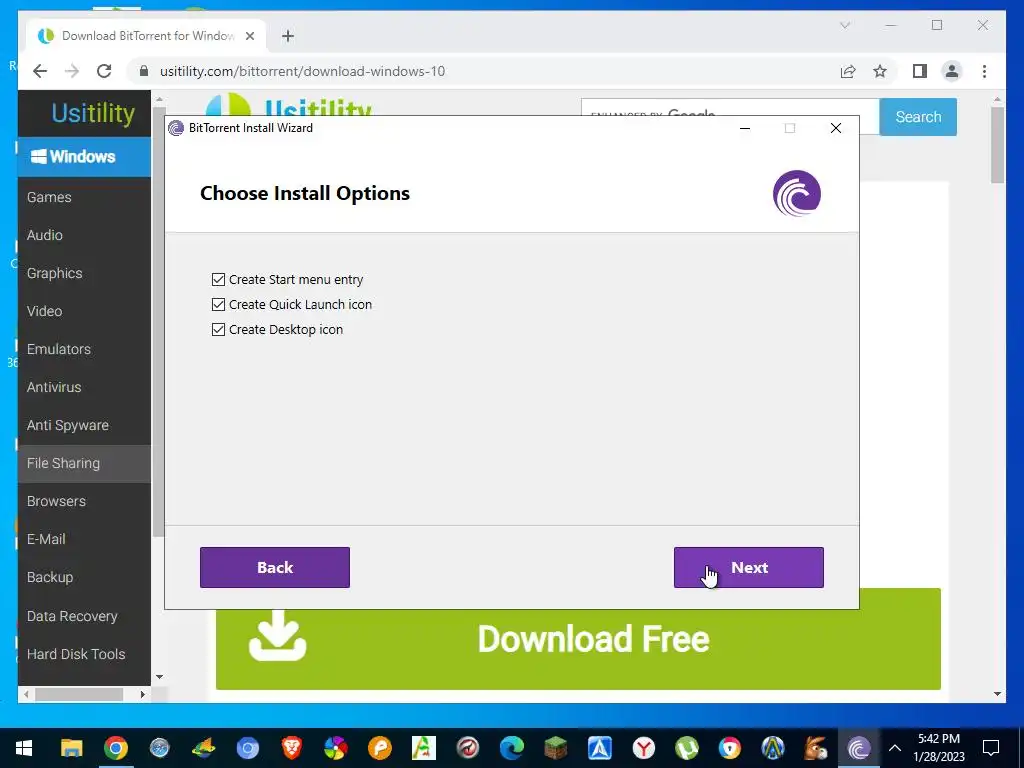Screen dimensions: 1024x768
Task: Open the Emulators category in the sidebar
Action: click(x=59, y=349)
